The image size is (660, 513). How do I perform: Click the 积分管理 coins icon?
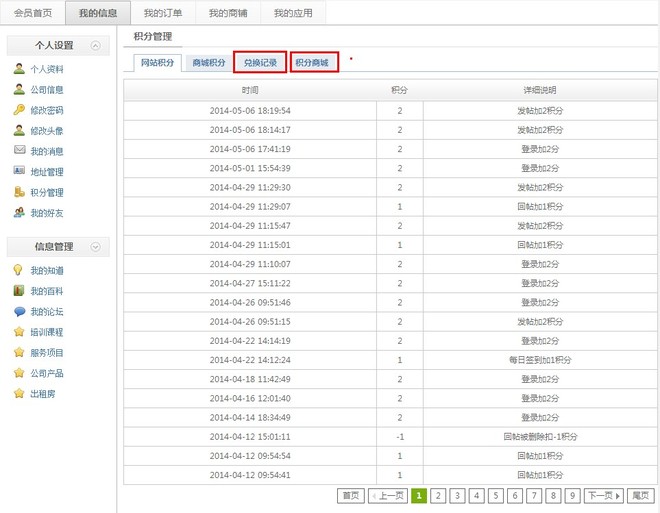19,192
